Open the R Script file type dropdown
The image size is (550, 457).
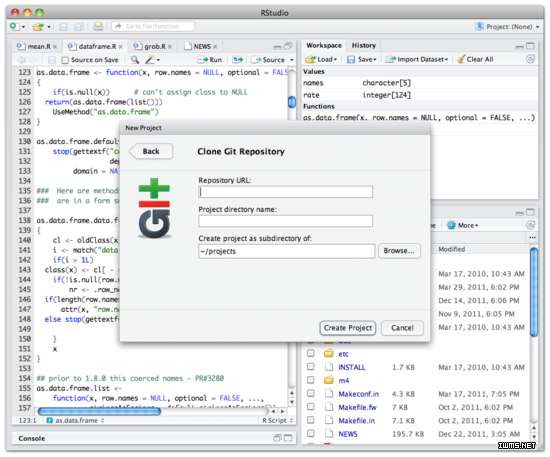click(277, 421)
